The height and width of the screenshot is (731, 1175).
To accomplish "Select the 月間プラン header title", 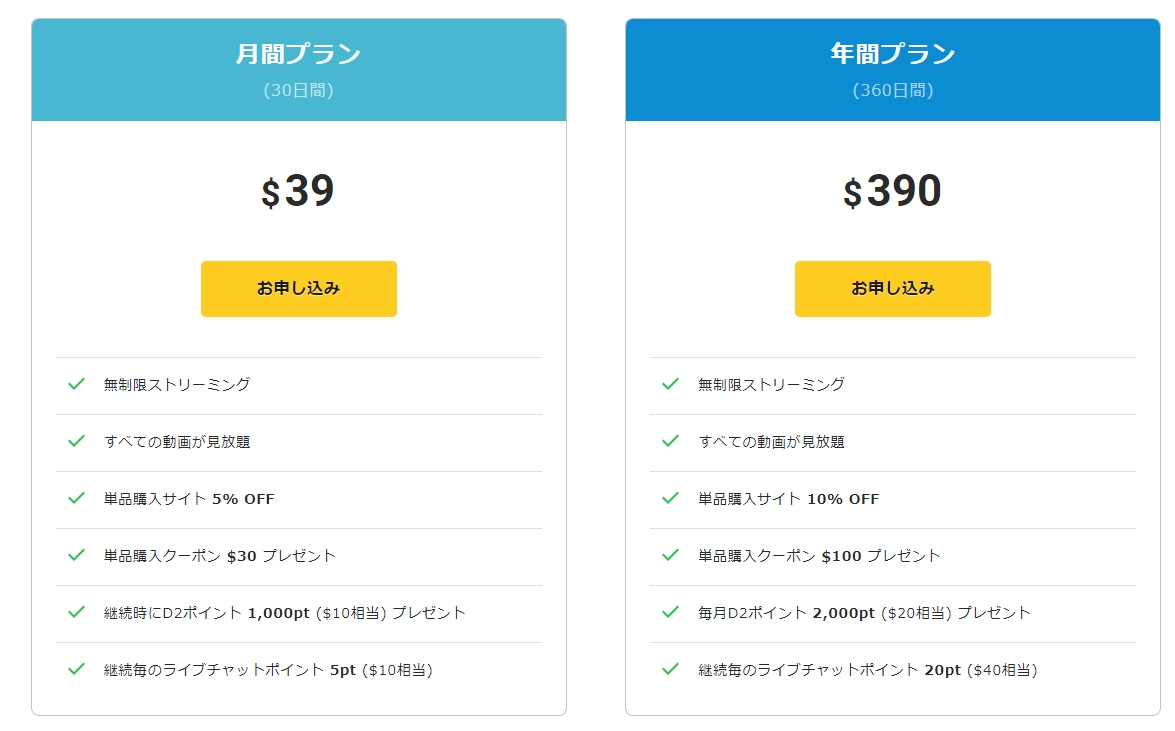I will [x=298, y=54].
